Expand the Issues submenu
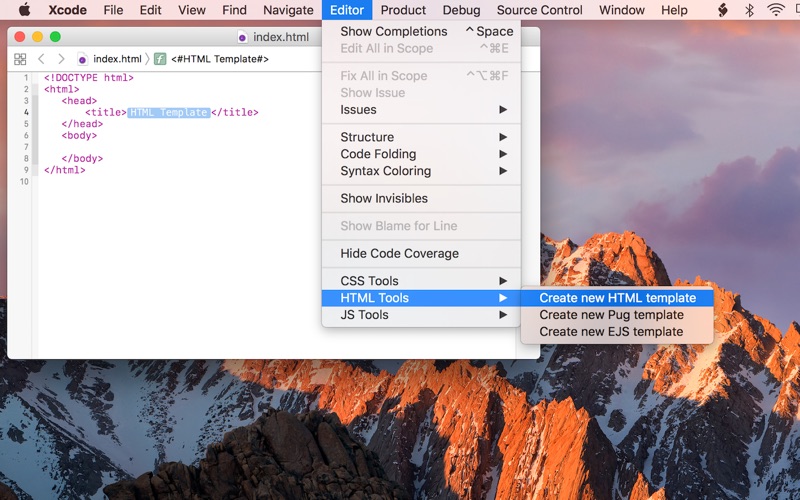 point(421,110)
